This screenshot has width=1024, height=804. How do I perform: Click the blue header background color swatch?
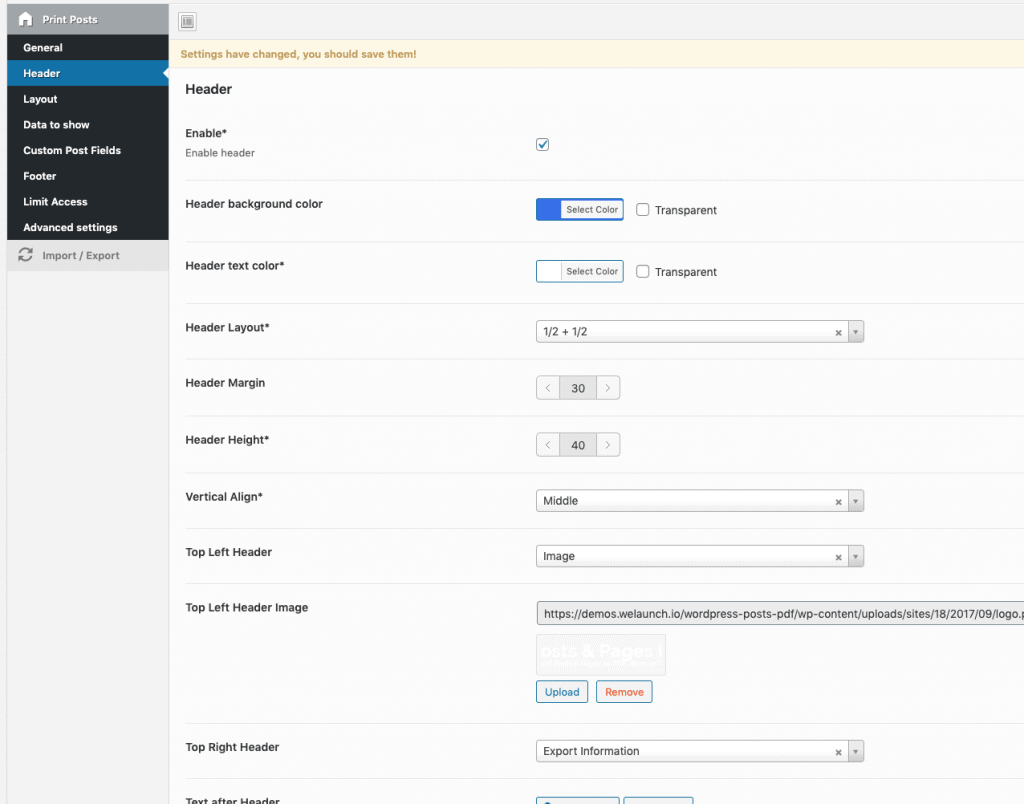(x=549, y=210)
